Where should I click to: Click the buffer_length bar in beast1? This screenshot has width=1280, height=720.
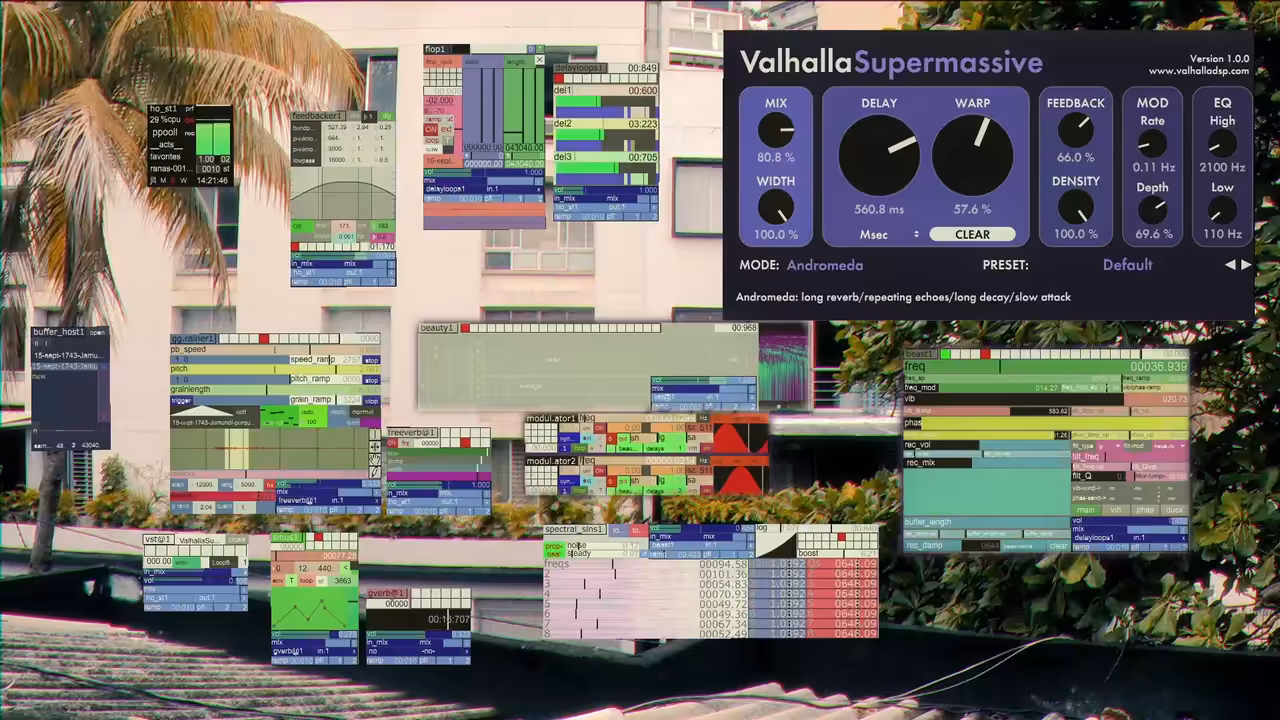pyautogui.click(x=986, y=522)
